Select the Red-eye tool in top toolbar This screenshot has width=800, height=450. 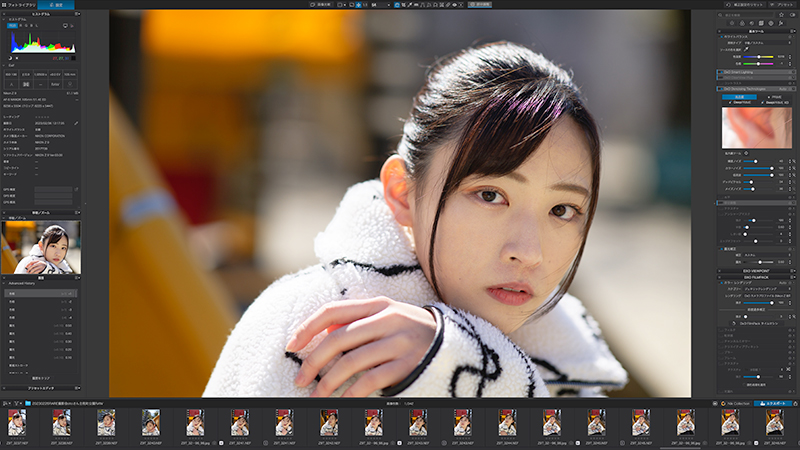coord(455,5)
